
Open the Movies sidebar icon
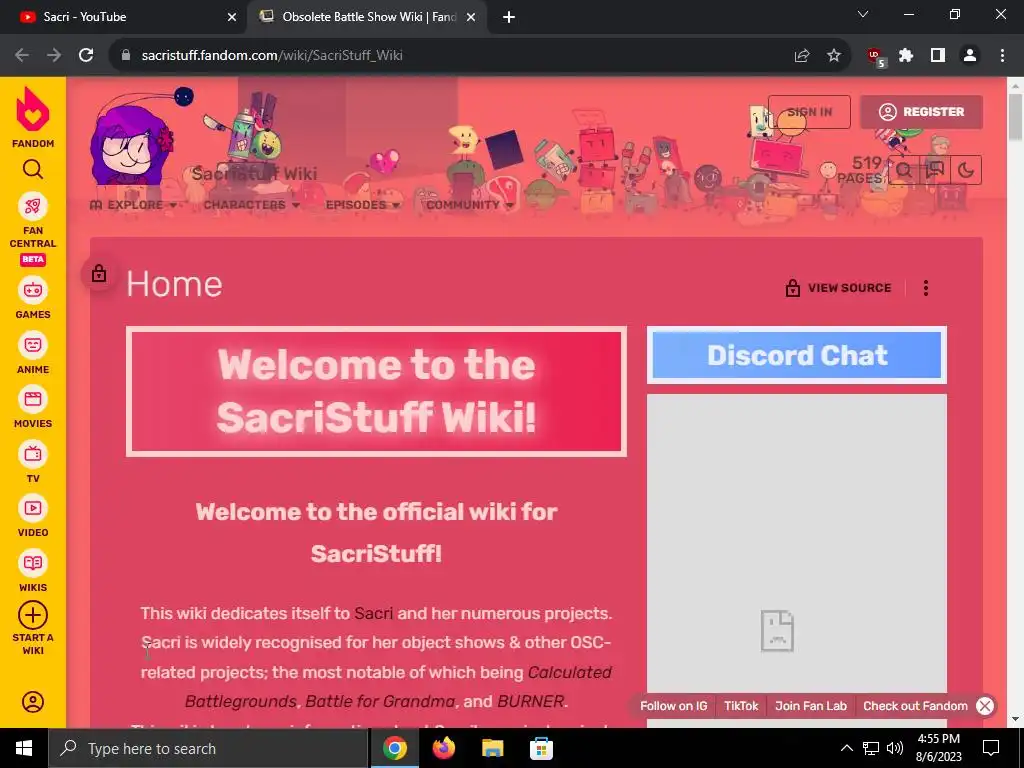point(33,399)
